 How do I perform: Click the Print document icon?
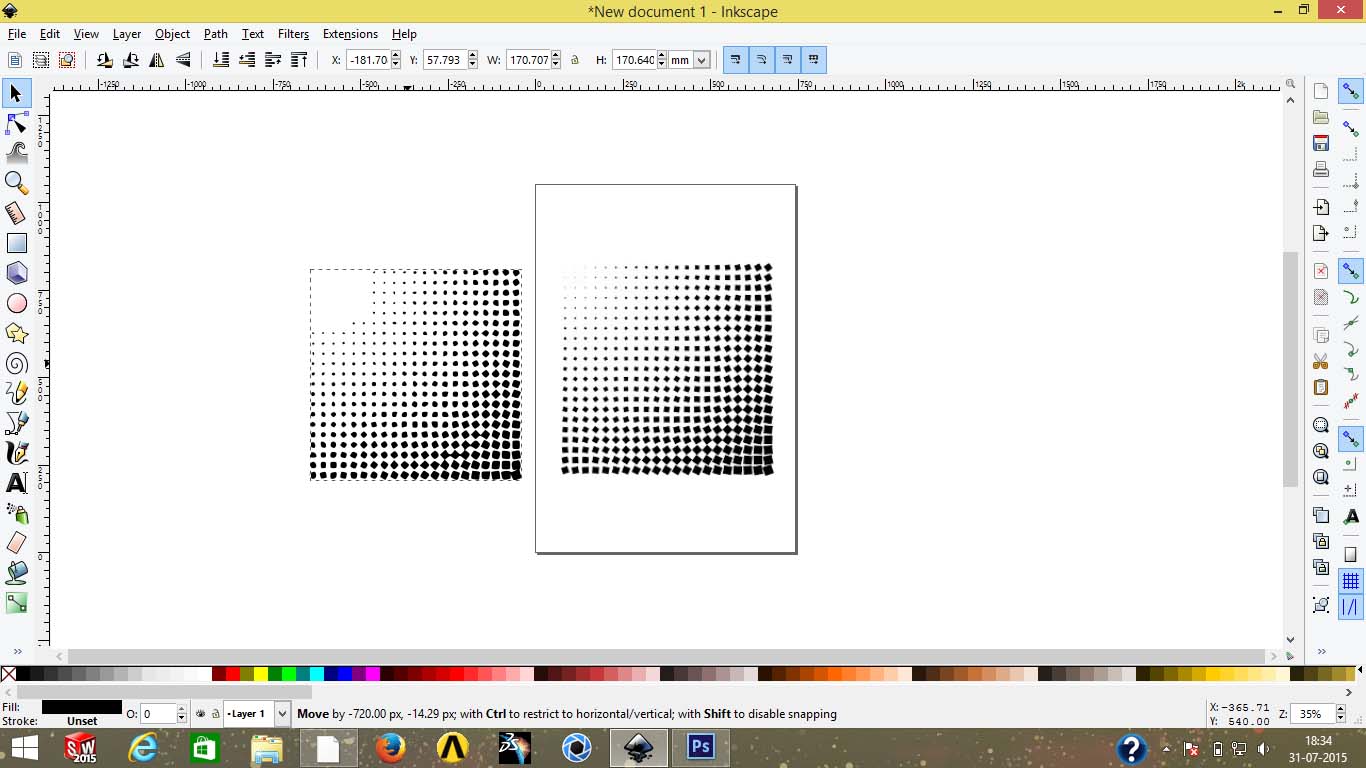(1321, 169)
